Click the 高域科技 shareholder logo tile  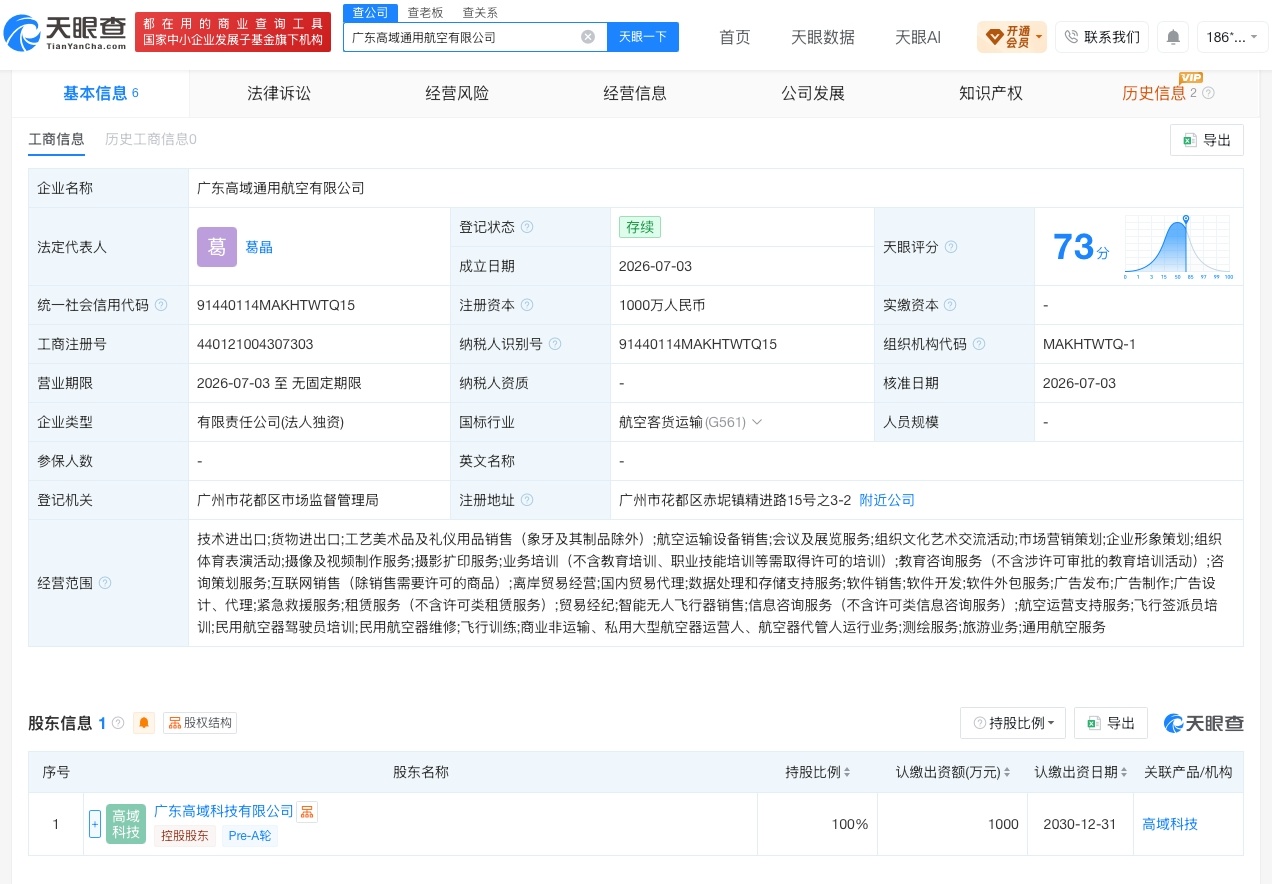click(x=126, y=824)
